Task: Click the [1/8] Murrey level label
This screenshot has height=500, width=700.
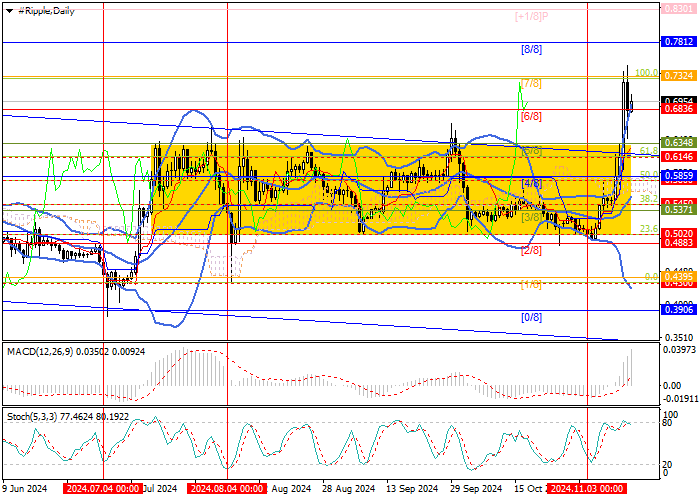Action: (x=531, y=284)
